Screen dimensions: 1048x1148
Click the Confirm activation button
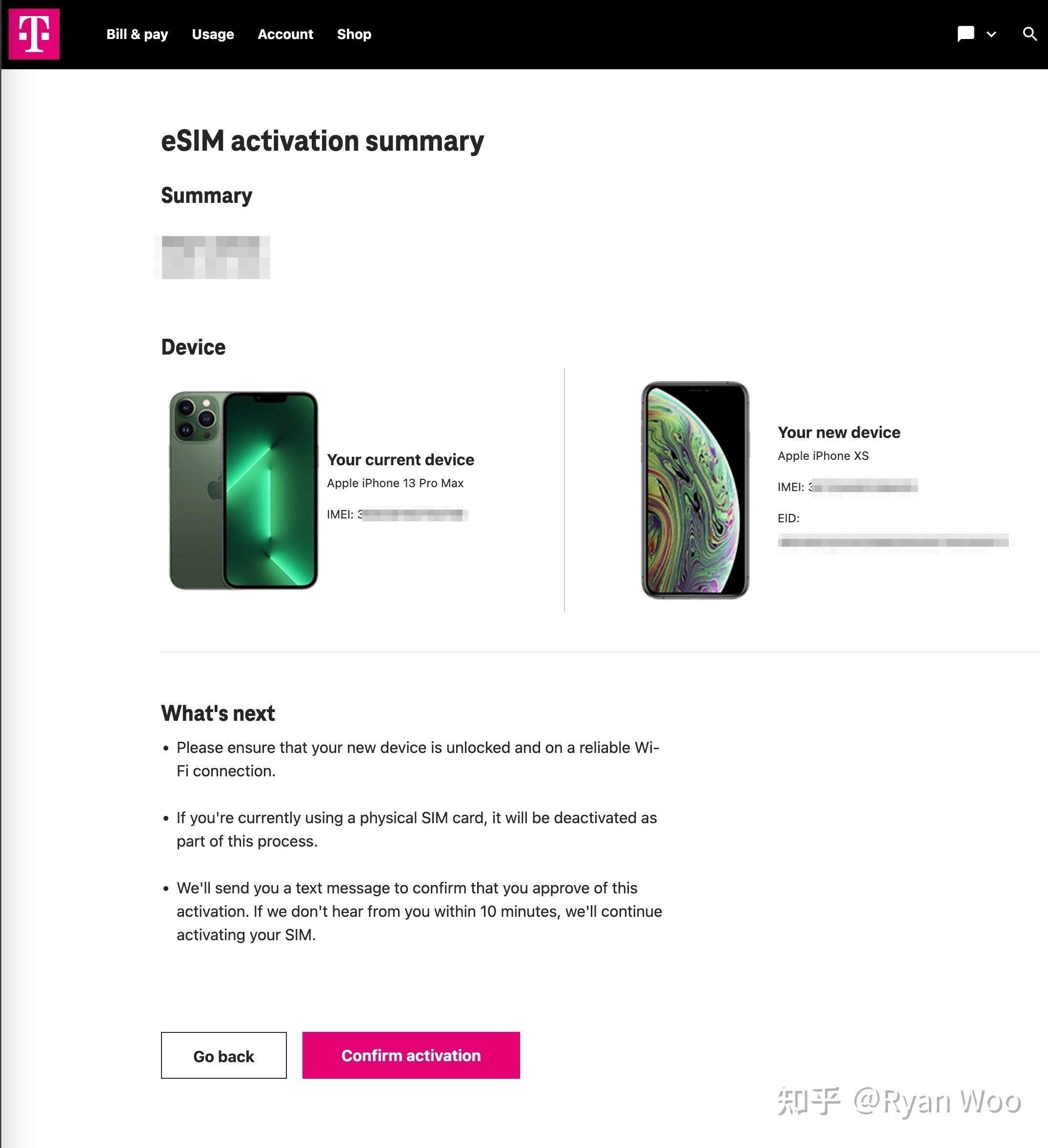click(411, 1055)
